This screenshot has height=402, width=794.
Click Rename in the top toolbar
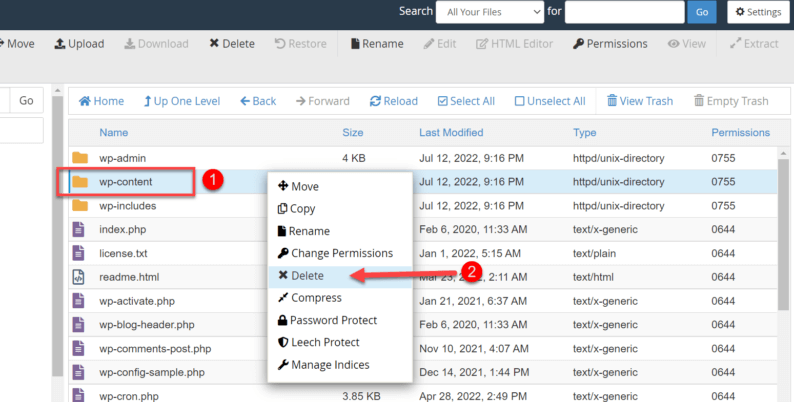[x=377, y=44]
